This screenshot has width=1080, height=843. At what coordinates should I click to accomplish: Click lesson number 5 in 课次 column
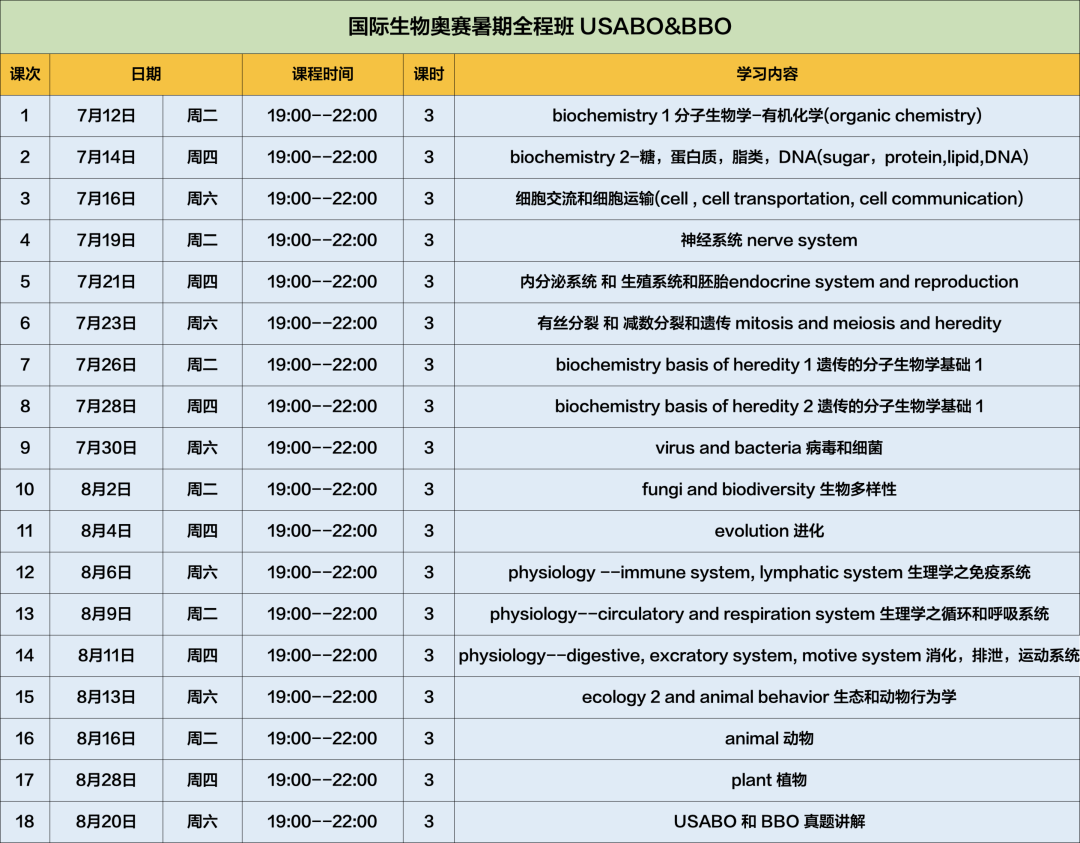[x=25, y=282]
